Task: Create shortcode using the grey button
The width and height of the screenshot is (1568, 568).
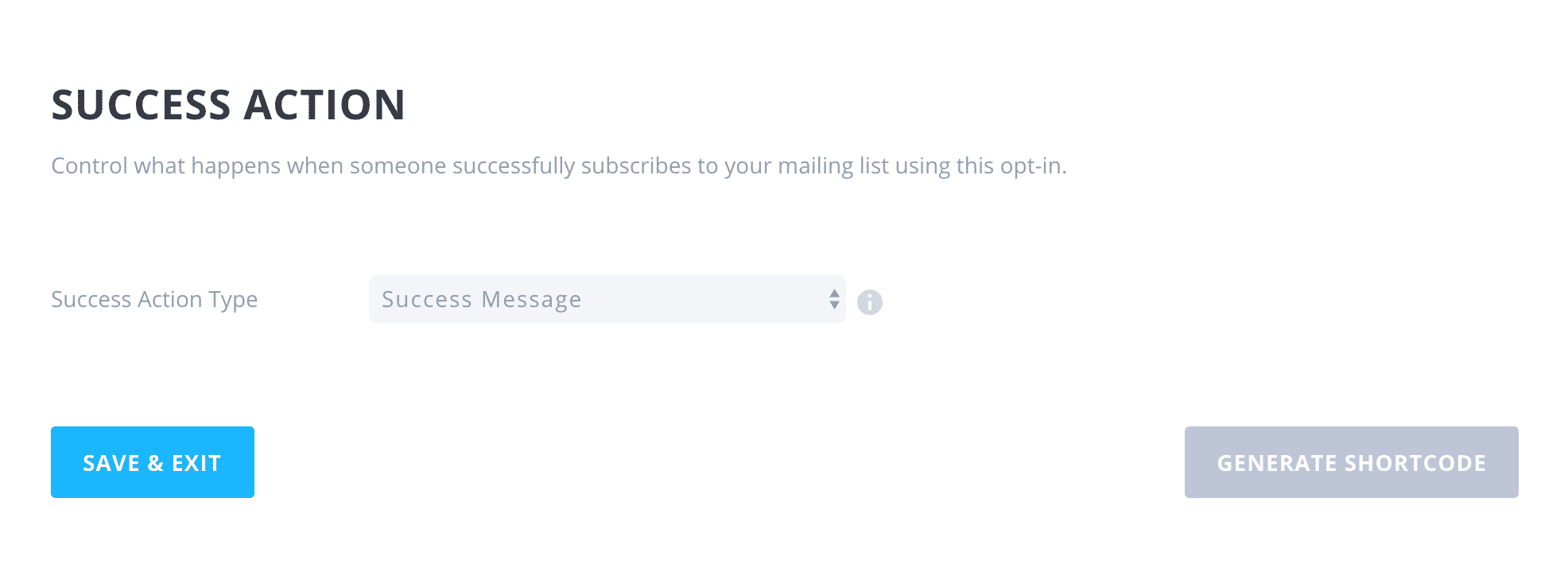Action: (x=1351, y=462)
